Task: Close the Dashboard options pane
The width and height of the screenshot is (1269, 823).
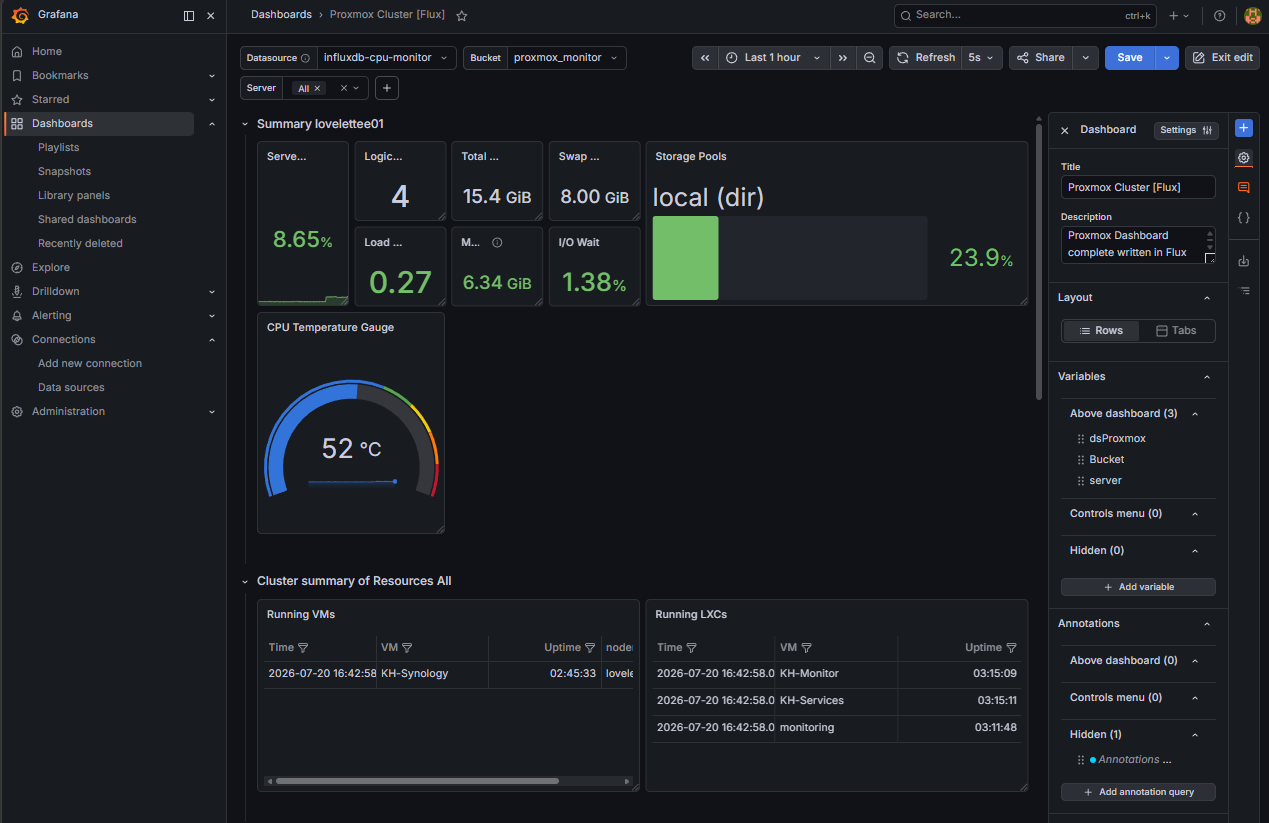Action: 1064,130
